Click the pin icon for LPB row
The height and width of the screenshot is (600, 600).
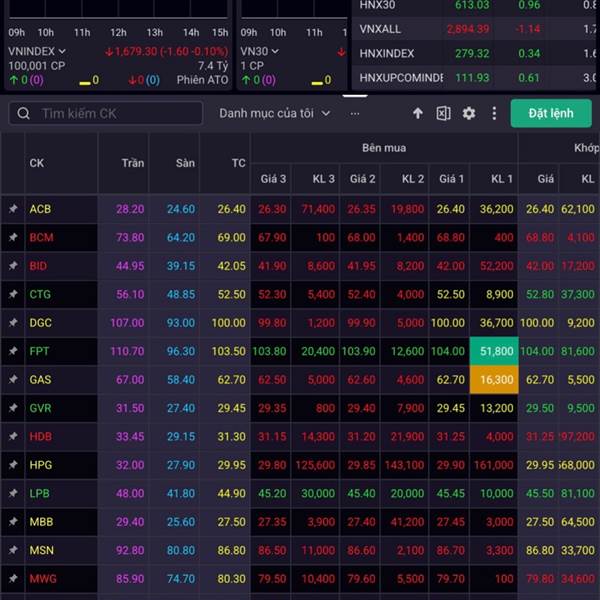[x=13, y=493]
